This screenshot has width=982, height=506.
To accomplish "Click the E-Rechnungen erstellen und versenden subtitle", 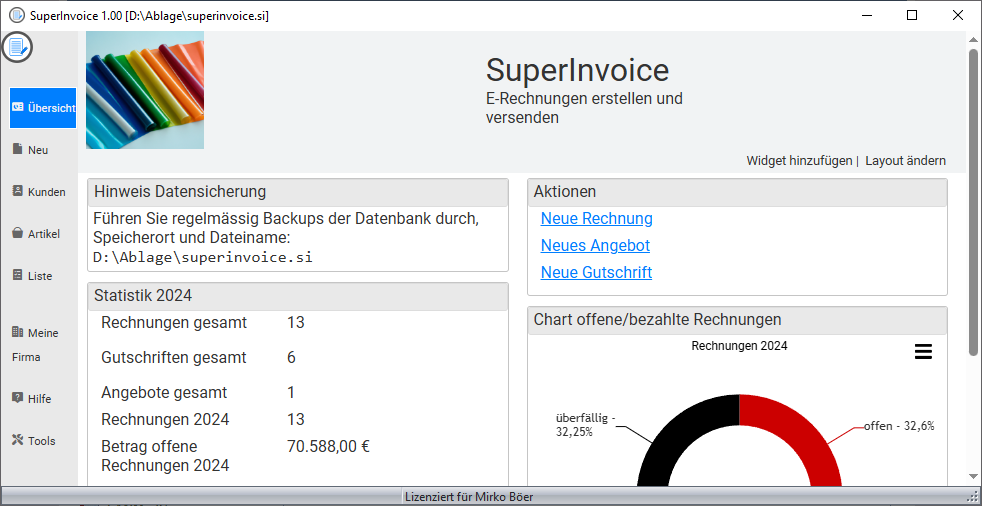I will point(584,108).
